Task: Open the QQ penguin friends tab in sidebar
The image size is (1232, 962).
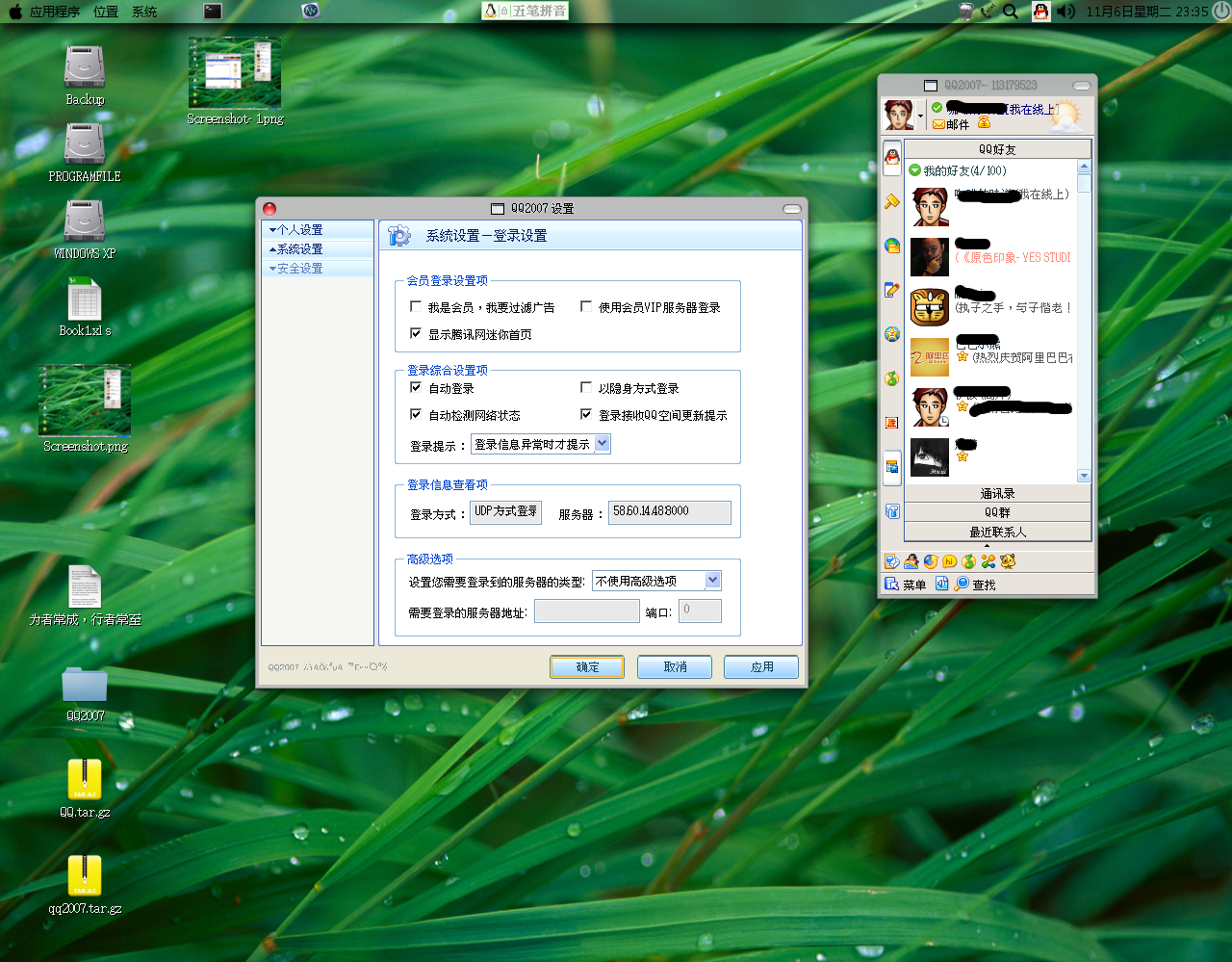Action: [x=892, y=158]
